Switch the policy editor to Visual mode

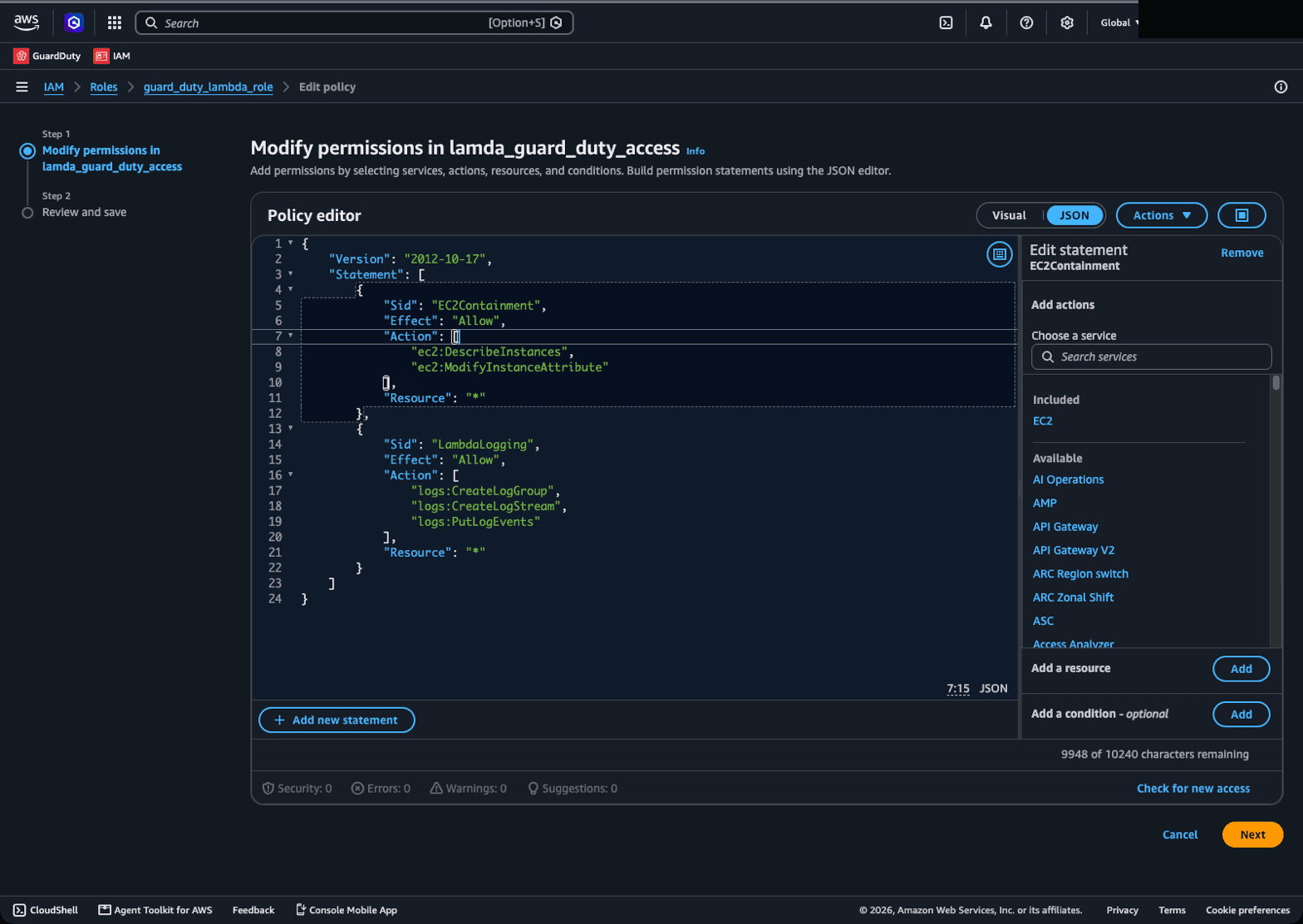[1009, 215]
